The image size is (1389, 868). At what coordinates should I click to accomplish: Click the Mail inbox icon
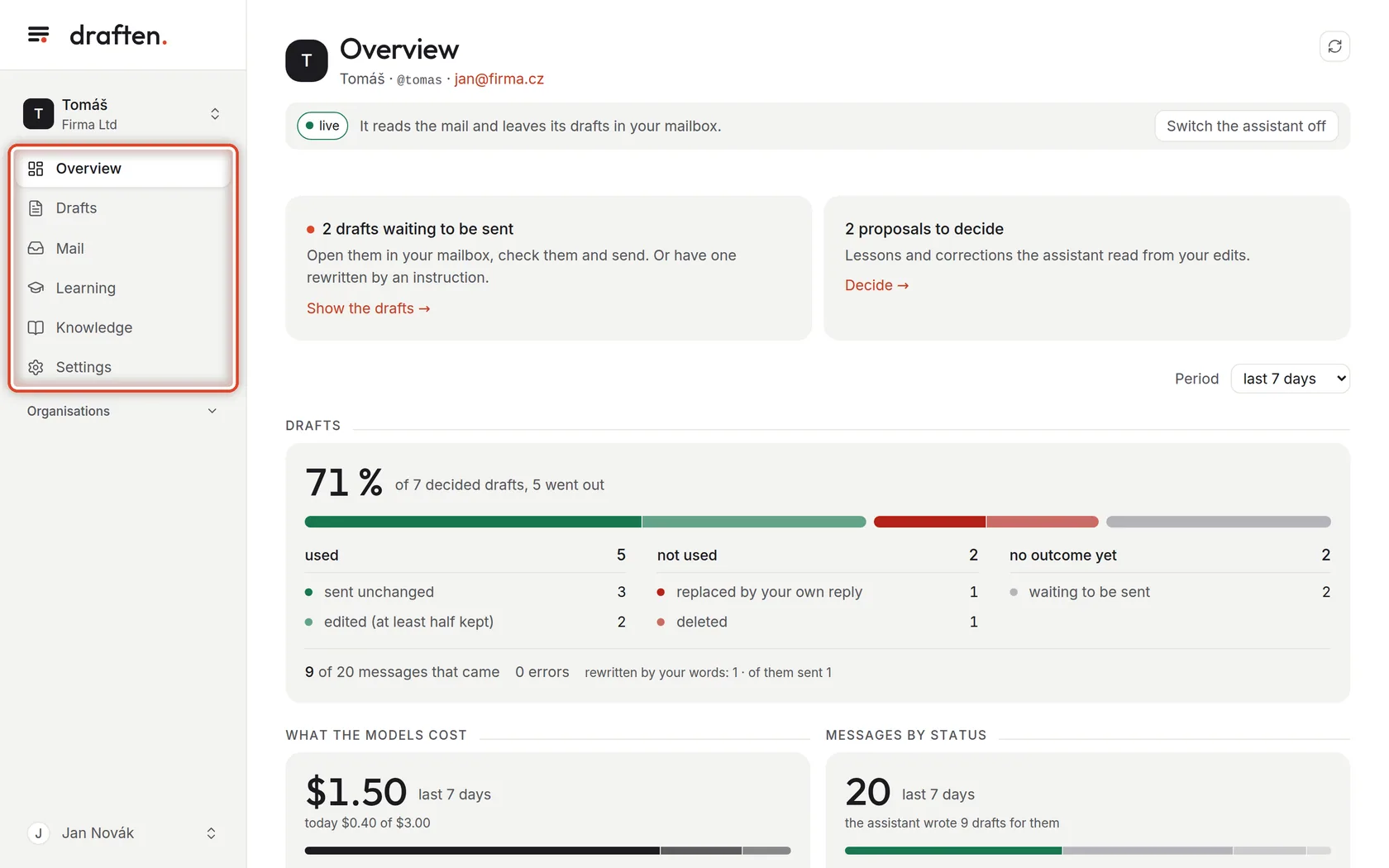[36, 248]
